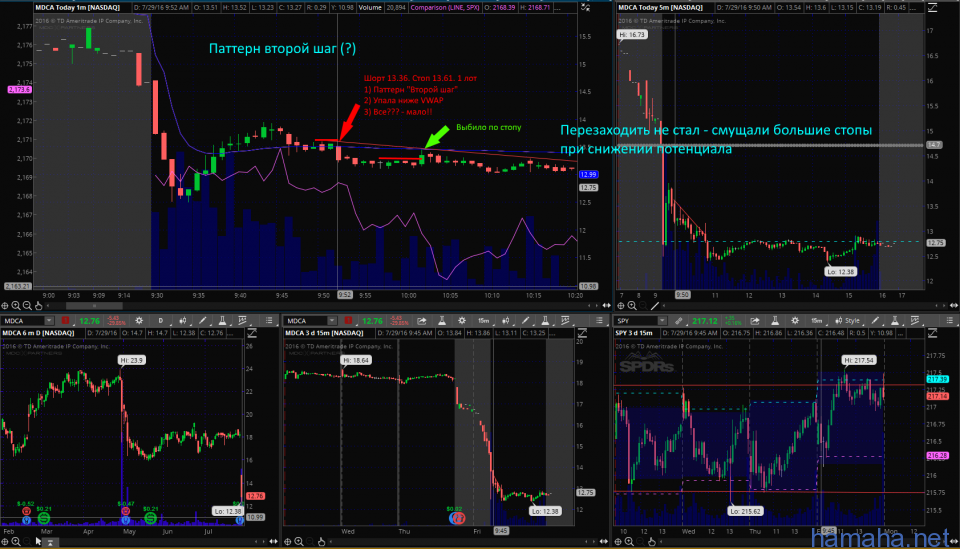
Task: Expand the MDCA symbol dropdown in daily chart
Action: (x=49, y=321)
